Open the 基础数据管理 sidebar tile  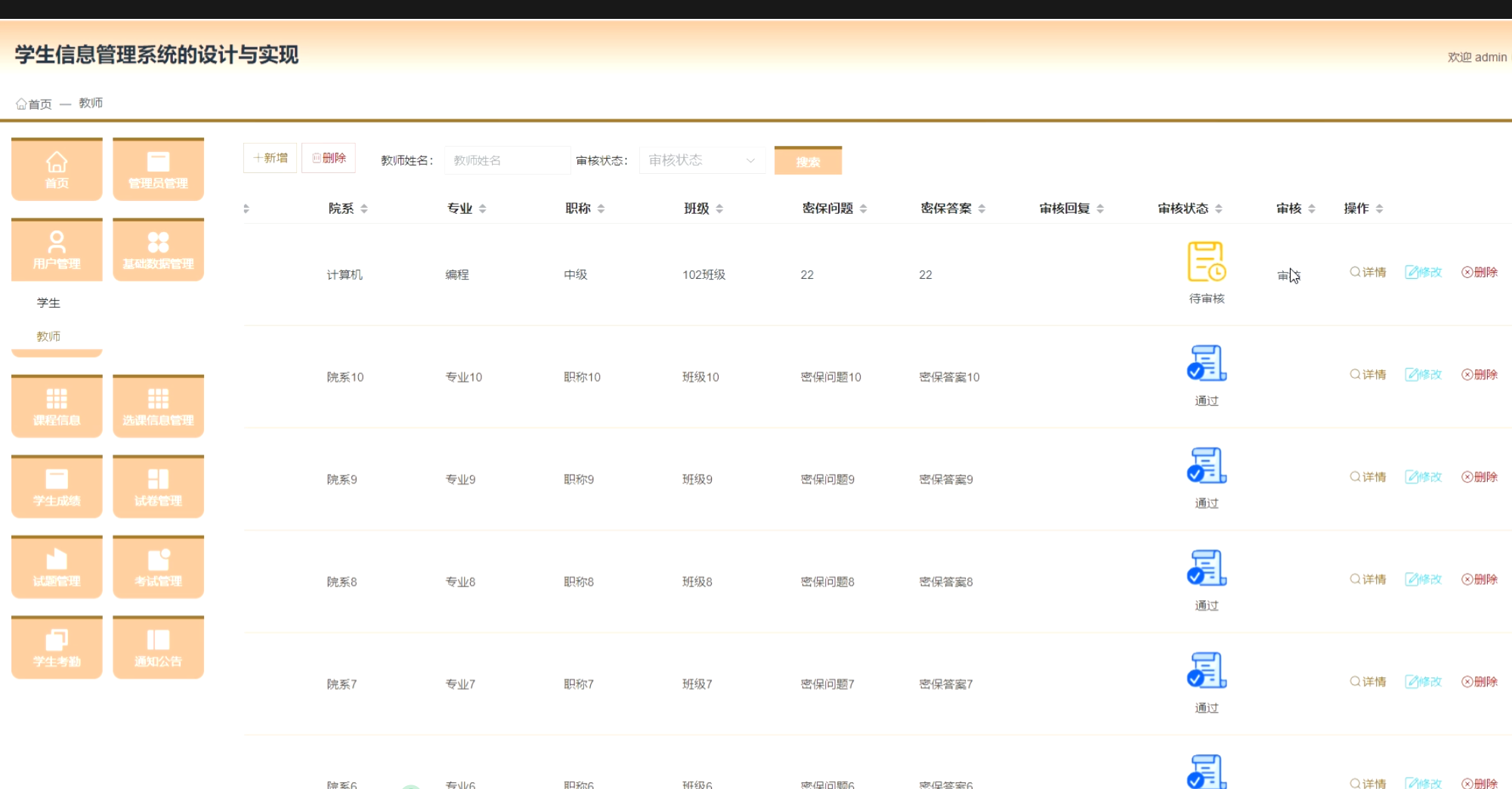pyautogui.click(x=158, y=251)
